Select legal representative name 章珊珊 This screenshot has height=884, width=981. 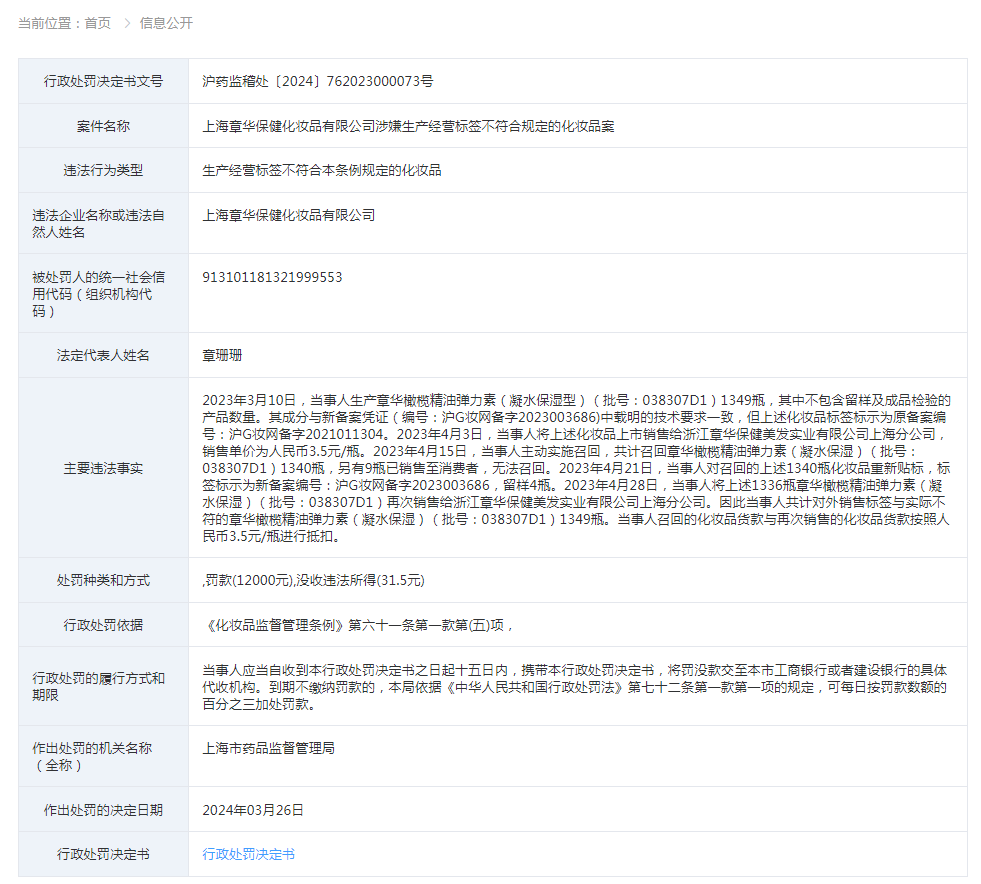pos(222,355)
